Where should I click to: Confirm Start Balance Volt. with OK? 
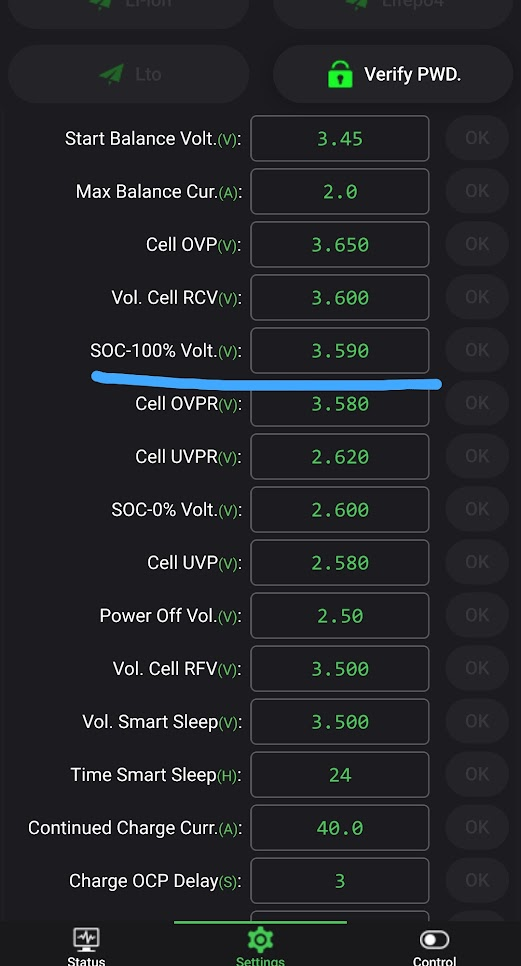pos(477,138)
